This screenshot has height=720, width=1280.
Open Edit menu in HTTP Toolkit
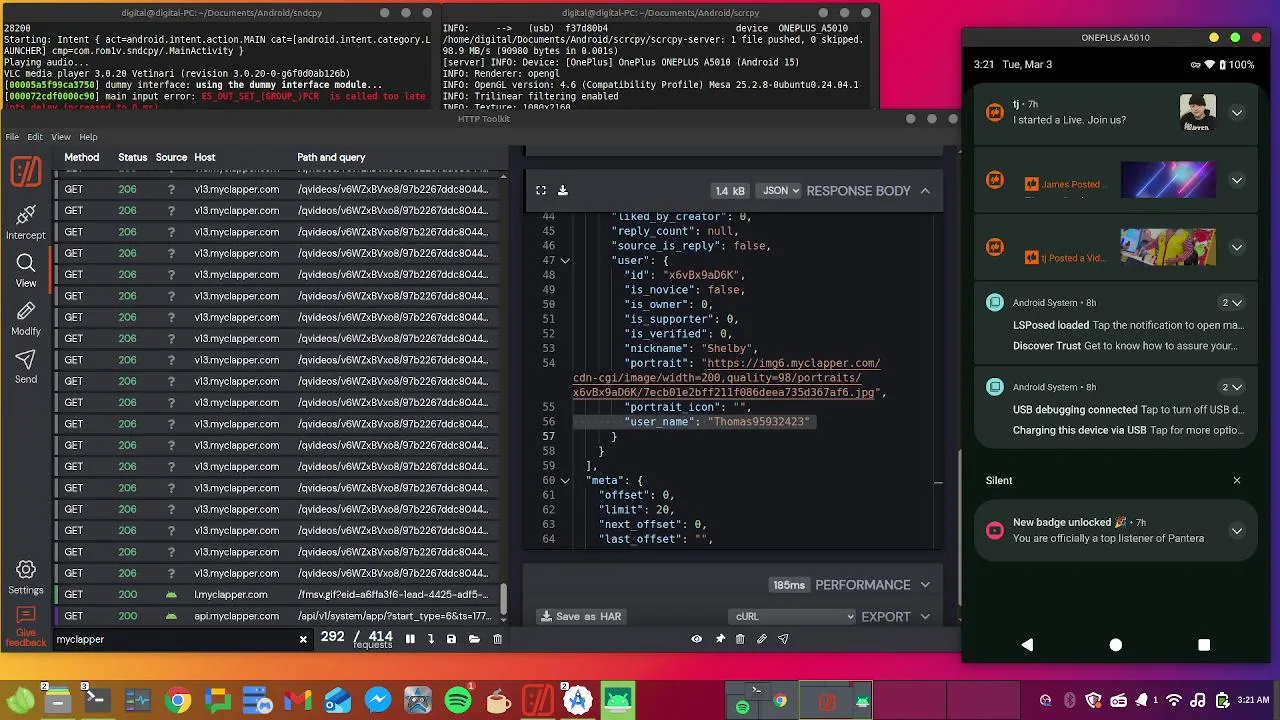[x=35, y=137]
